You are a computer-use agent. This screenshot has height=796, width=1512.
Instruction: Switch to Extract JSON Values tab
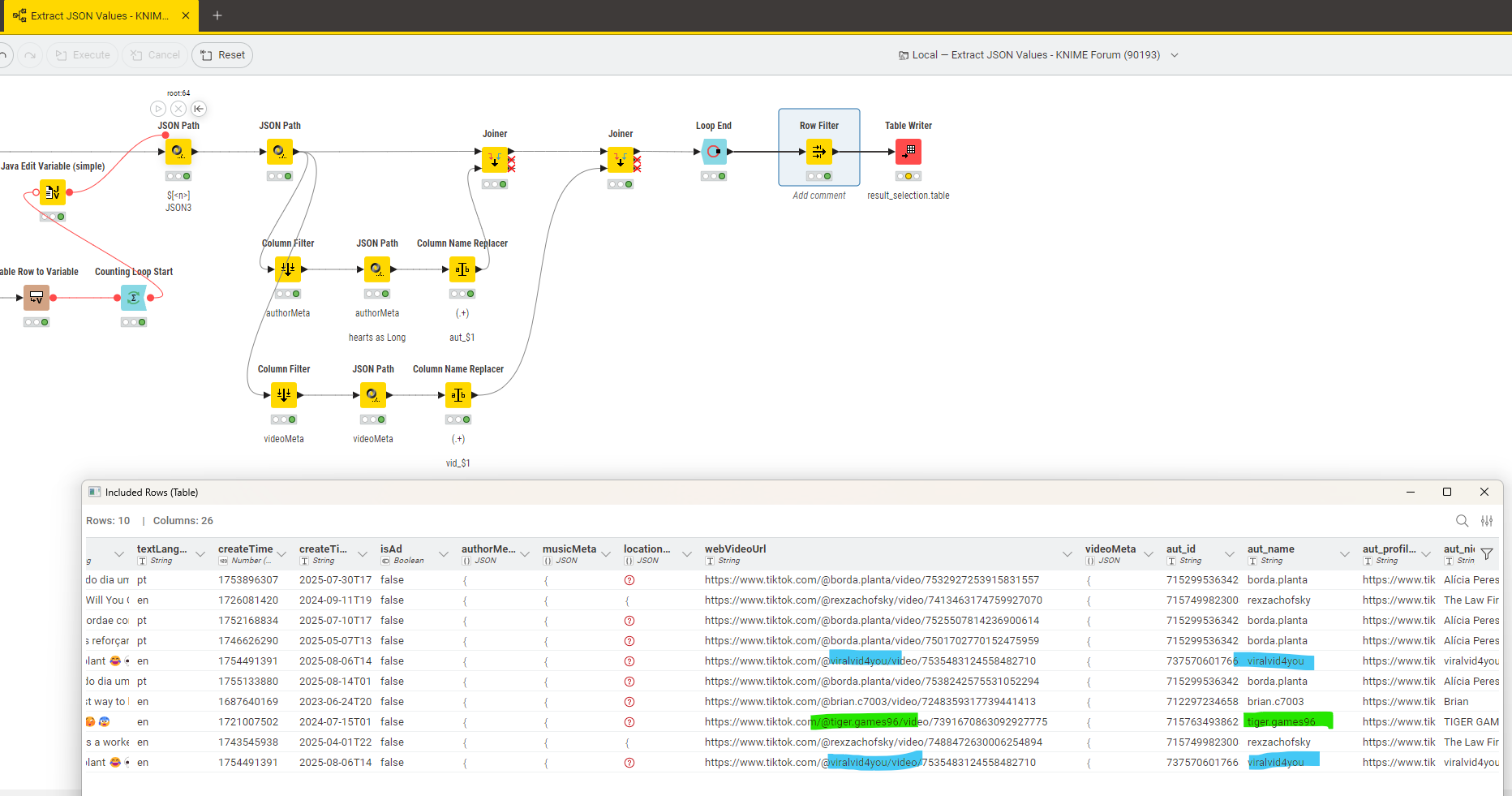(x=93, y=15)
